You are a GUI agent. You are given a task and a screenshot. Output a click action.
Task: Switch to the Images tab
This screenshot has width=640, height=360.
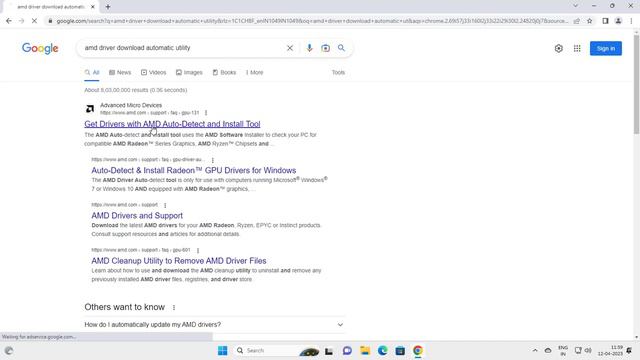[189, 72]
